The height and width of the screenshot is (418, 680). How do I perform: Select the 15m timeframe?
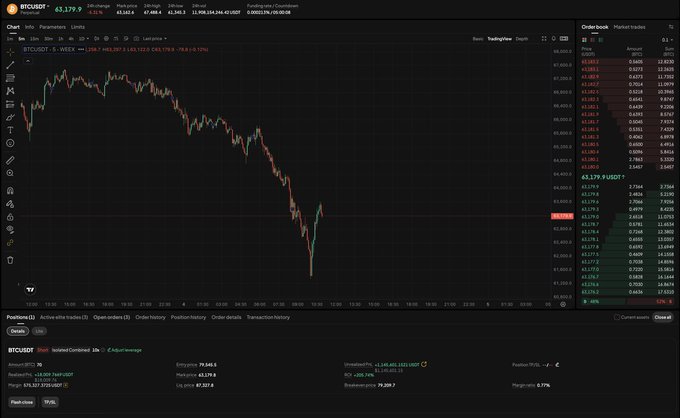[34, 39]
